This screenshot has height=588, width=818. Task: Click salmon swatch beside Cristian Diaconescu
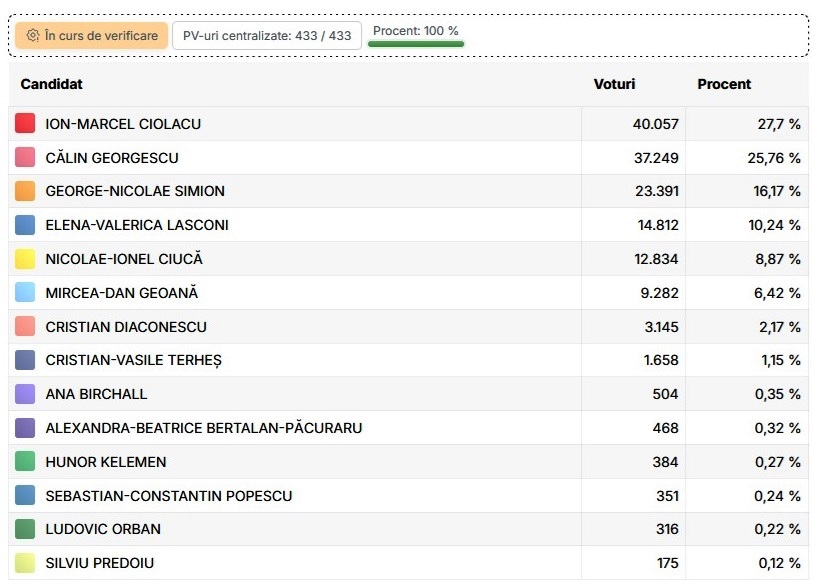click(x=26, y=327)
